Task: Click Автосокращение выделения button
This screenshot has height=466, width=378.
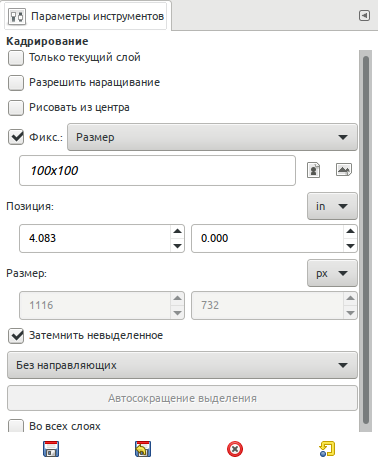Action: pos(182,398)
